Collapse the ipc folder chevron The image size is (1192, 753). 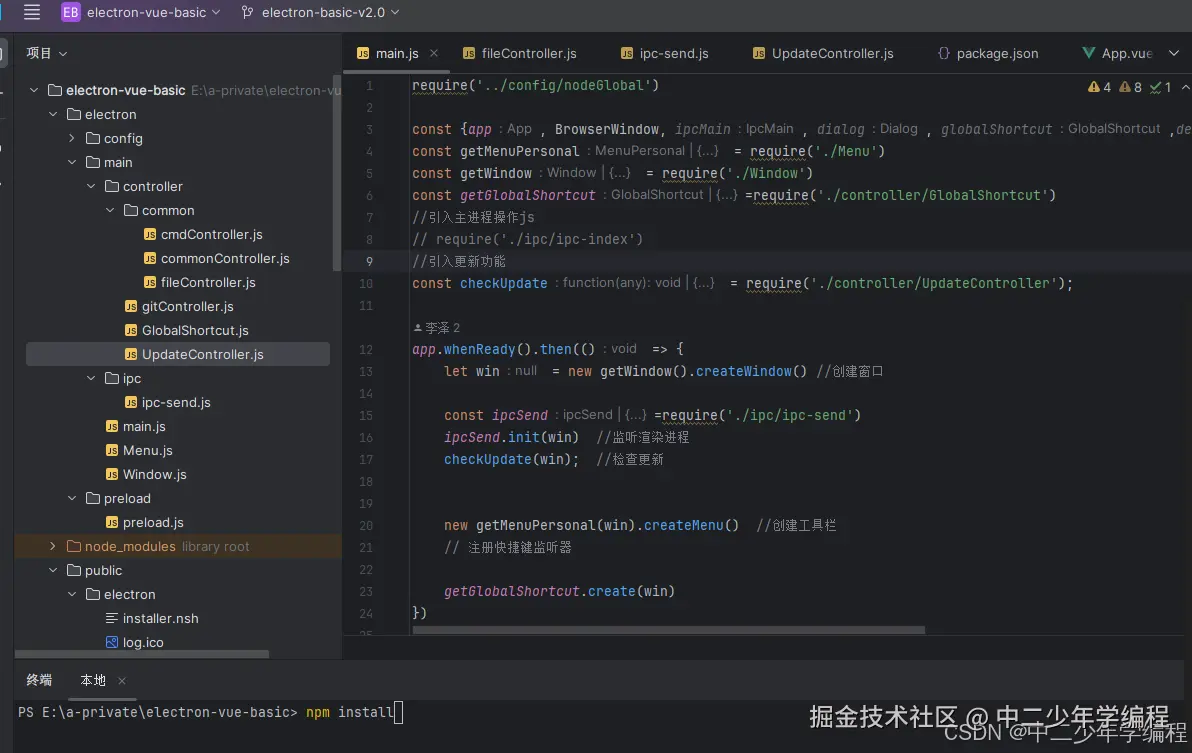90,378
